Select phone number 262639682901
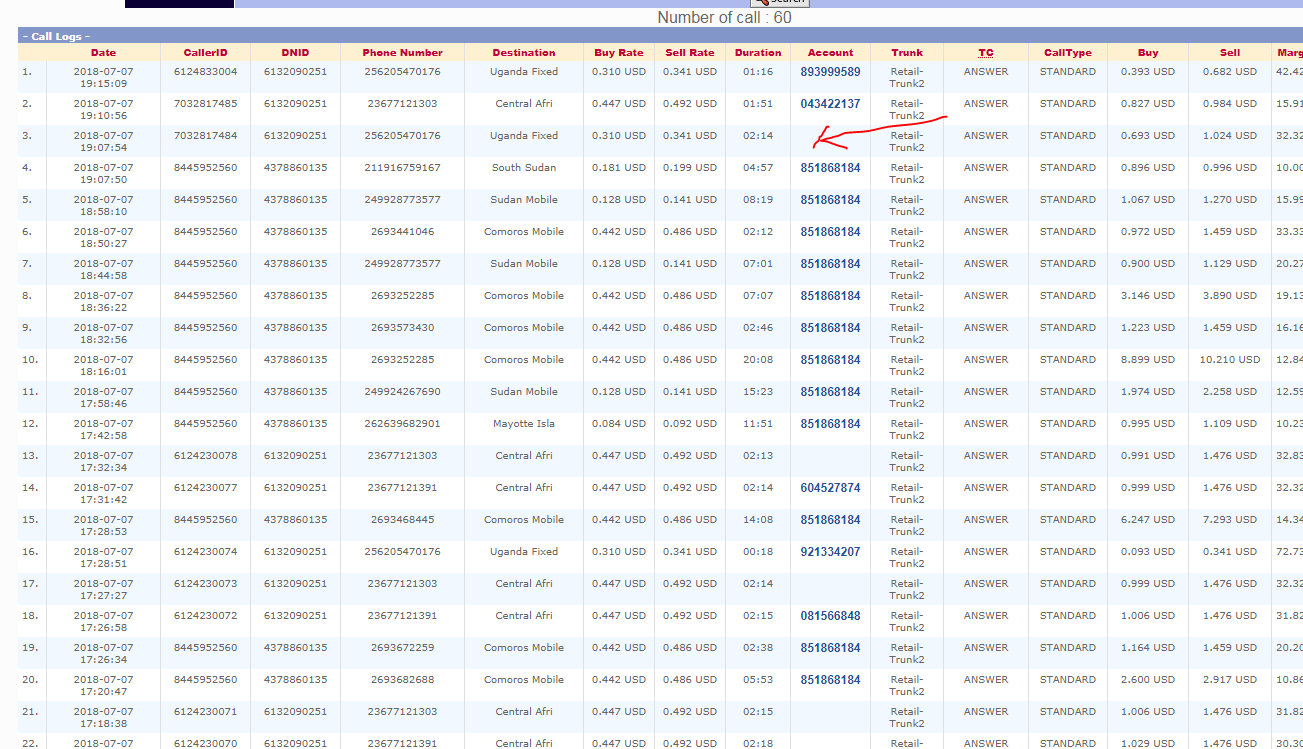1303x749 pixels. [403, 424]
